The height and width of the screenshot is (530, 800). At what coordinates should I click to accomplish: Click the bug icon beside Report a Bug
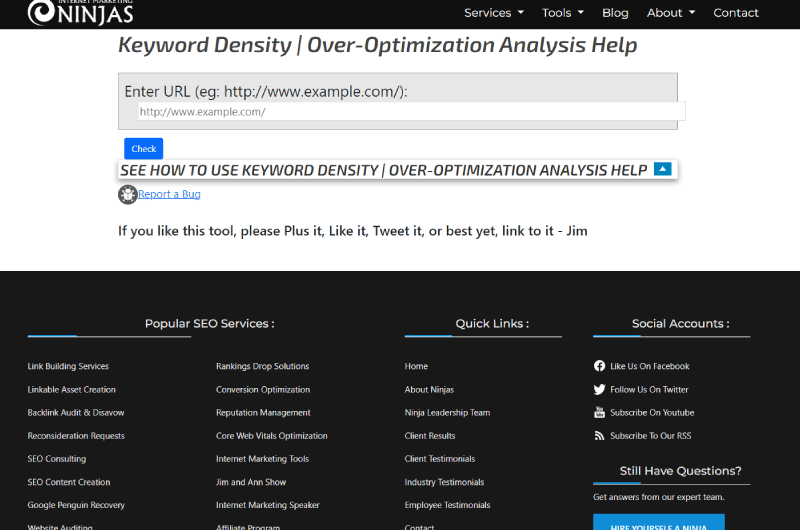pos(128,194)
